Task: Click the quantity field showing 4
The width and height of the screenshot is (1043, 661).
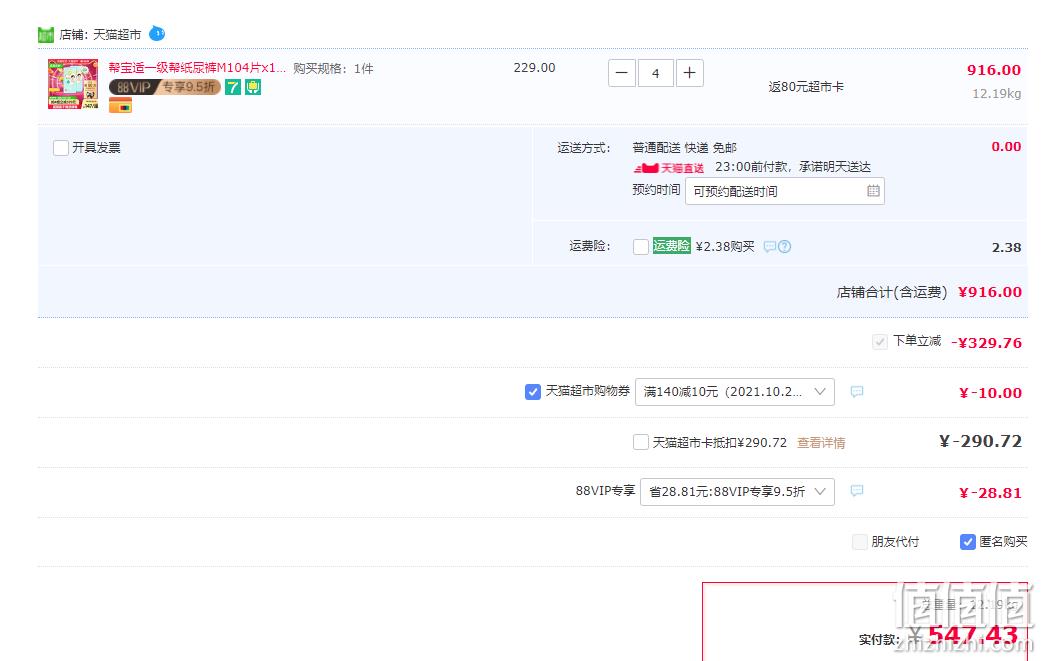Action: pos(656,73)
